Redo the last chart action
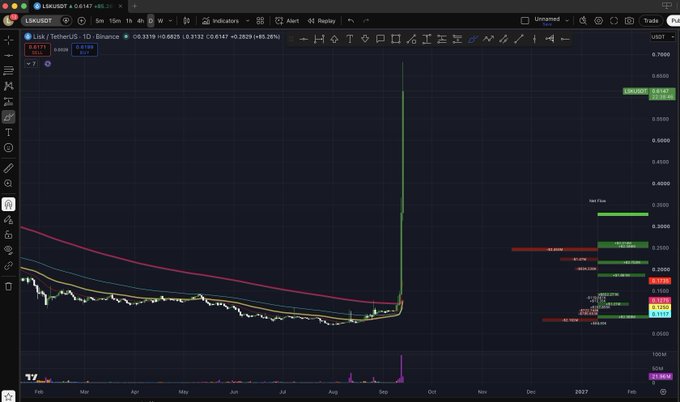 (366, 20)
